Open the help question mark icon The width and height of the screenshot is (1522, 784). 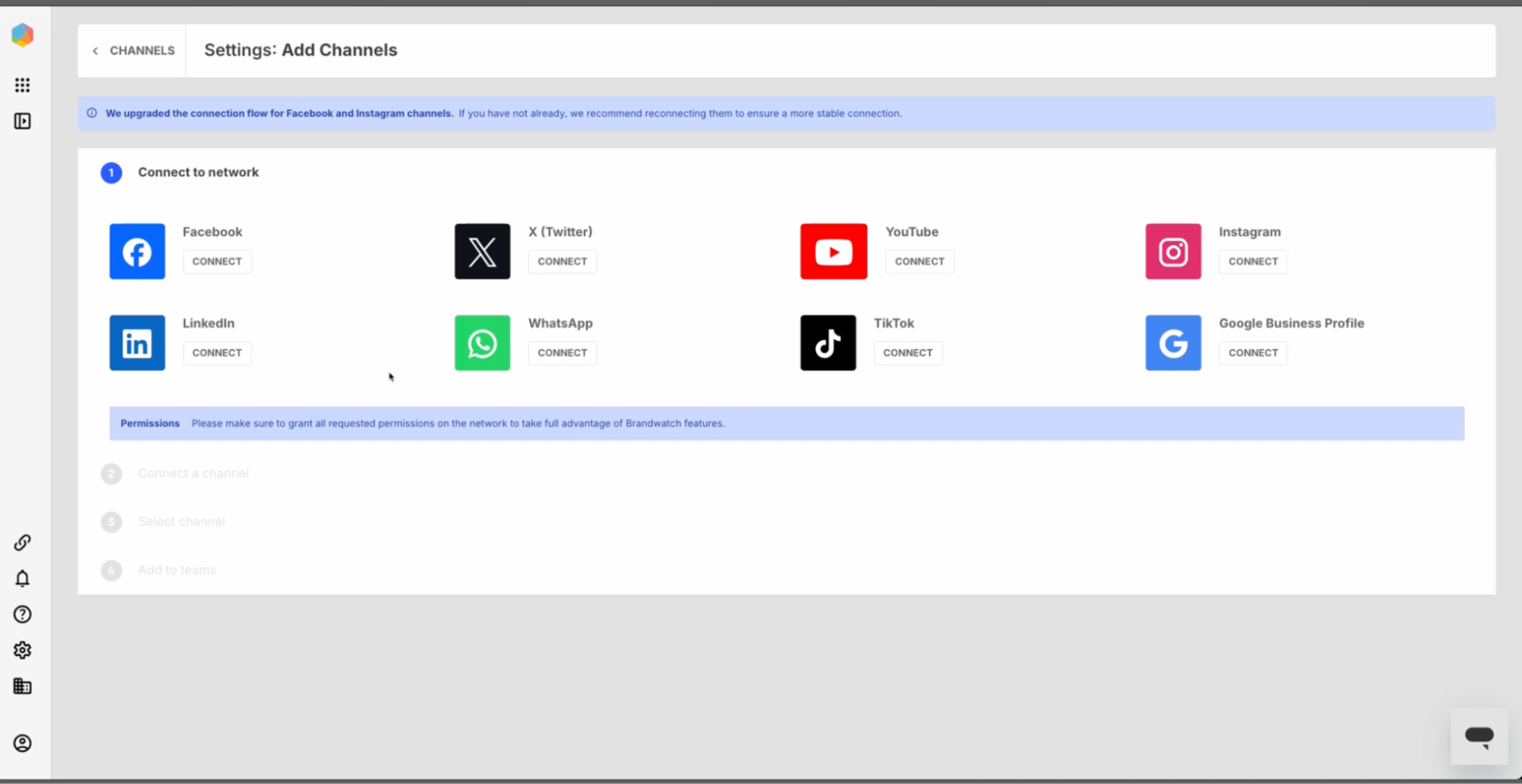tap(22, 614)
